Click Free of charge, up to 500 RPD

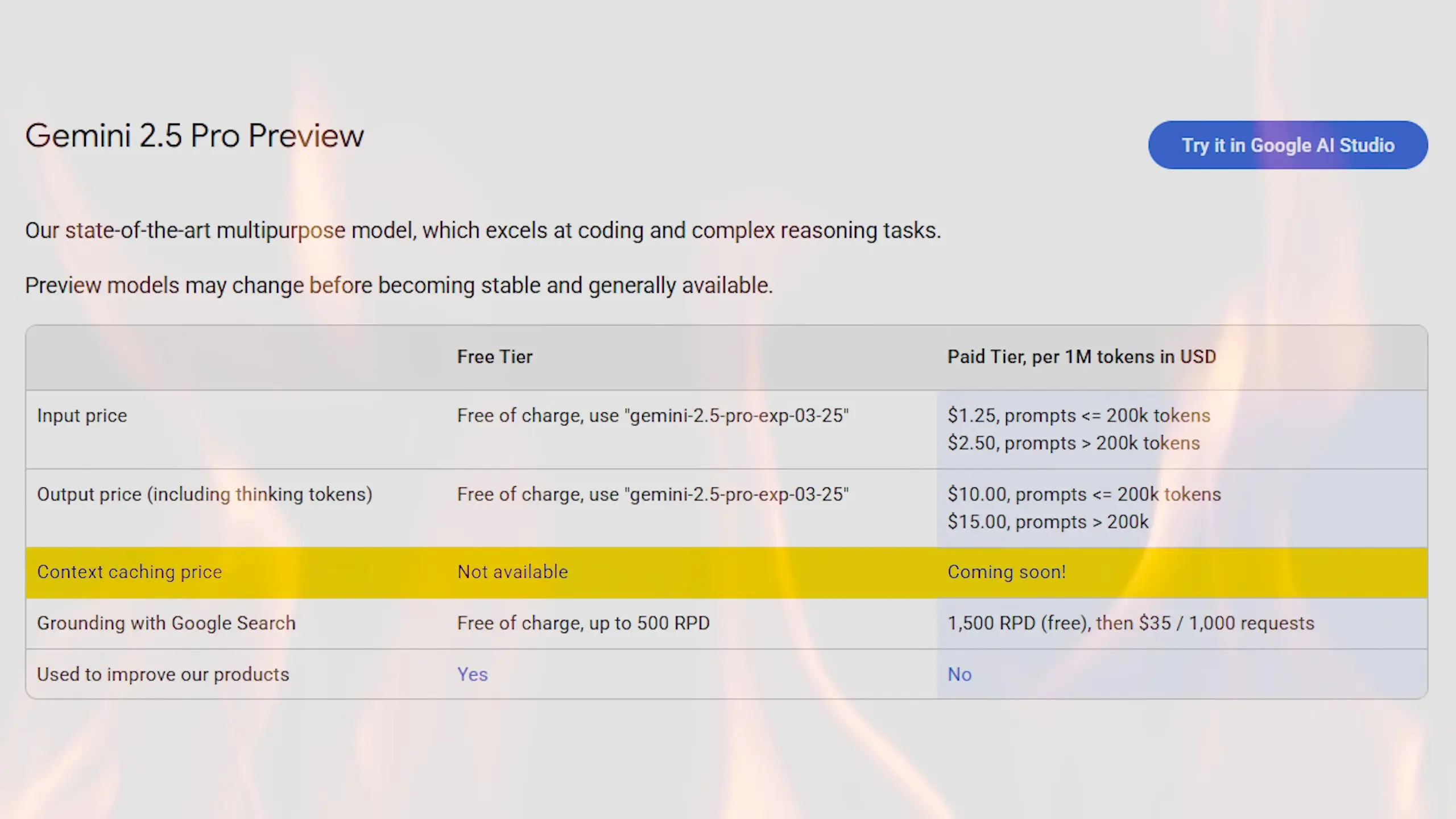(584, 623)
